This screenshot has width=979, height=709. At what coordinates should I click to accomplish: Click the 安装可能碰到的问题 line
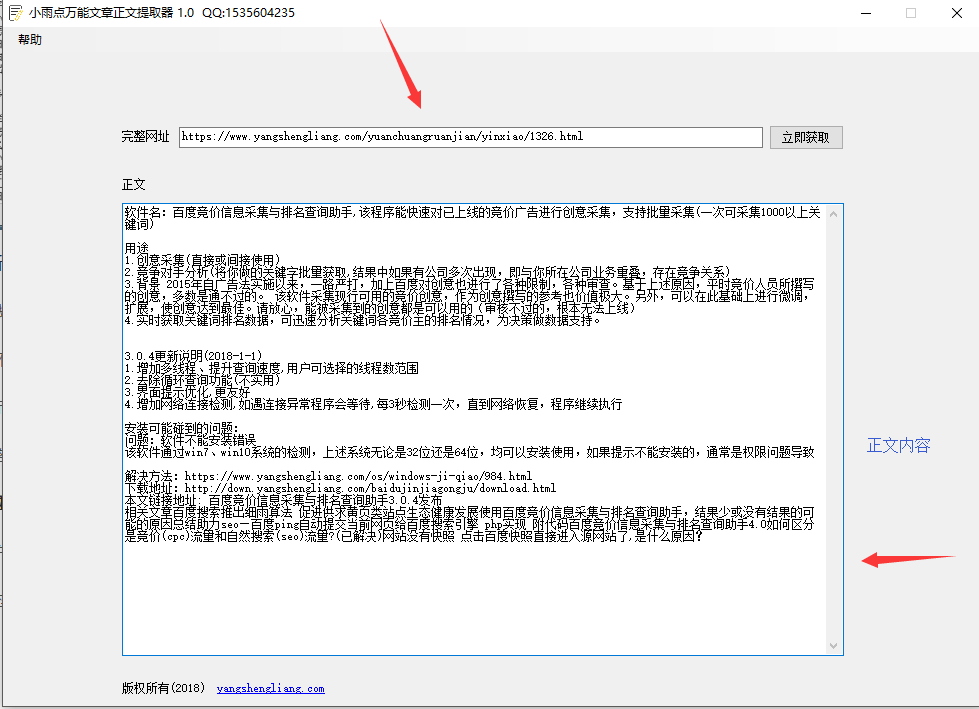tap(181, 428)
